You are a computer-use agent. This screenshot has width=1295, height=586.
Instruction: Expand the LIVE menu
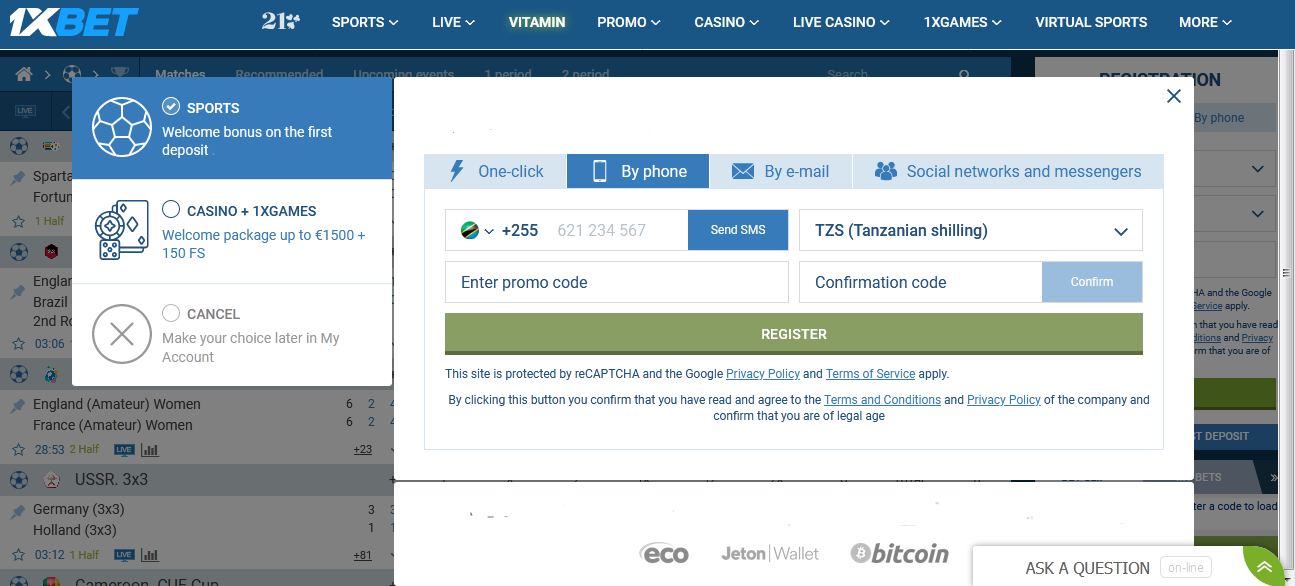tap(454, 22)
